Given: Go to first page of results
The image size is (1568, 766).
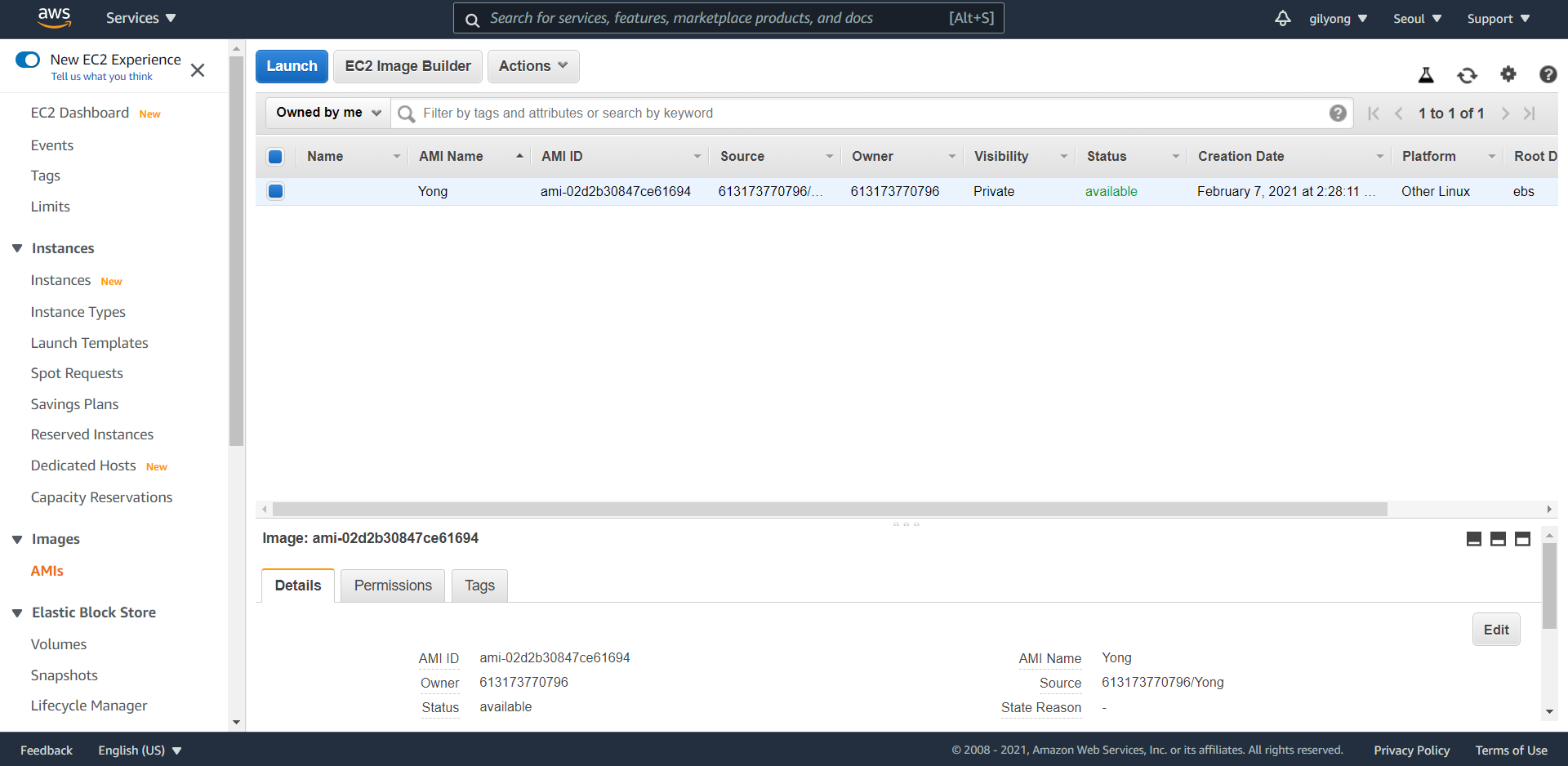Looking at the screenshot, I should click(1374, 114).
